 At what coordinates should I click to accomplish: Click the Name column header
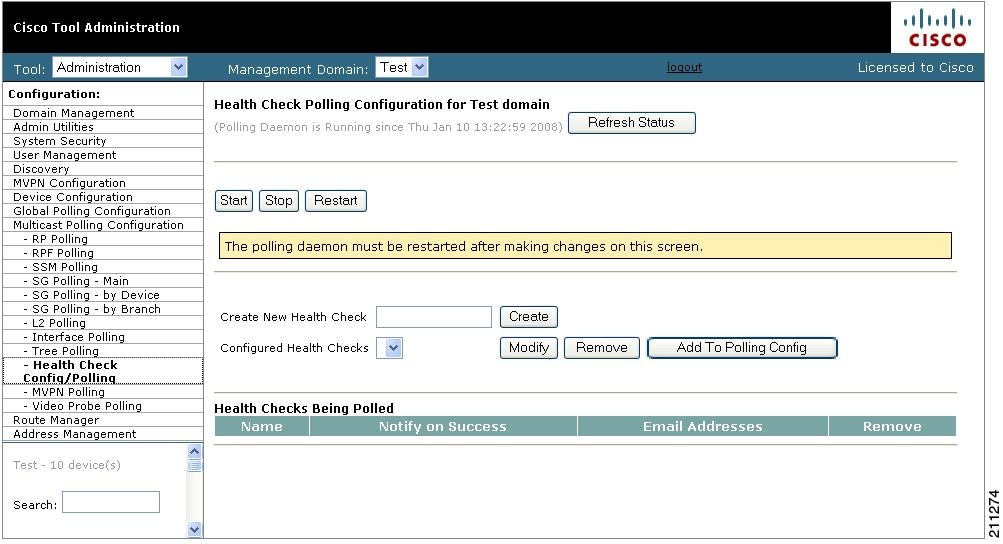click(x=262, y=427)
